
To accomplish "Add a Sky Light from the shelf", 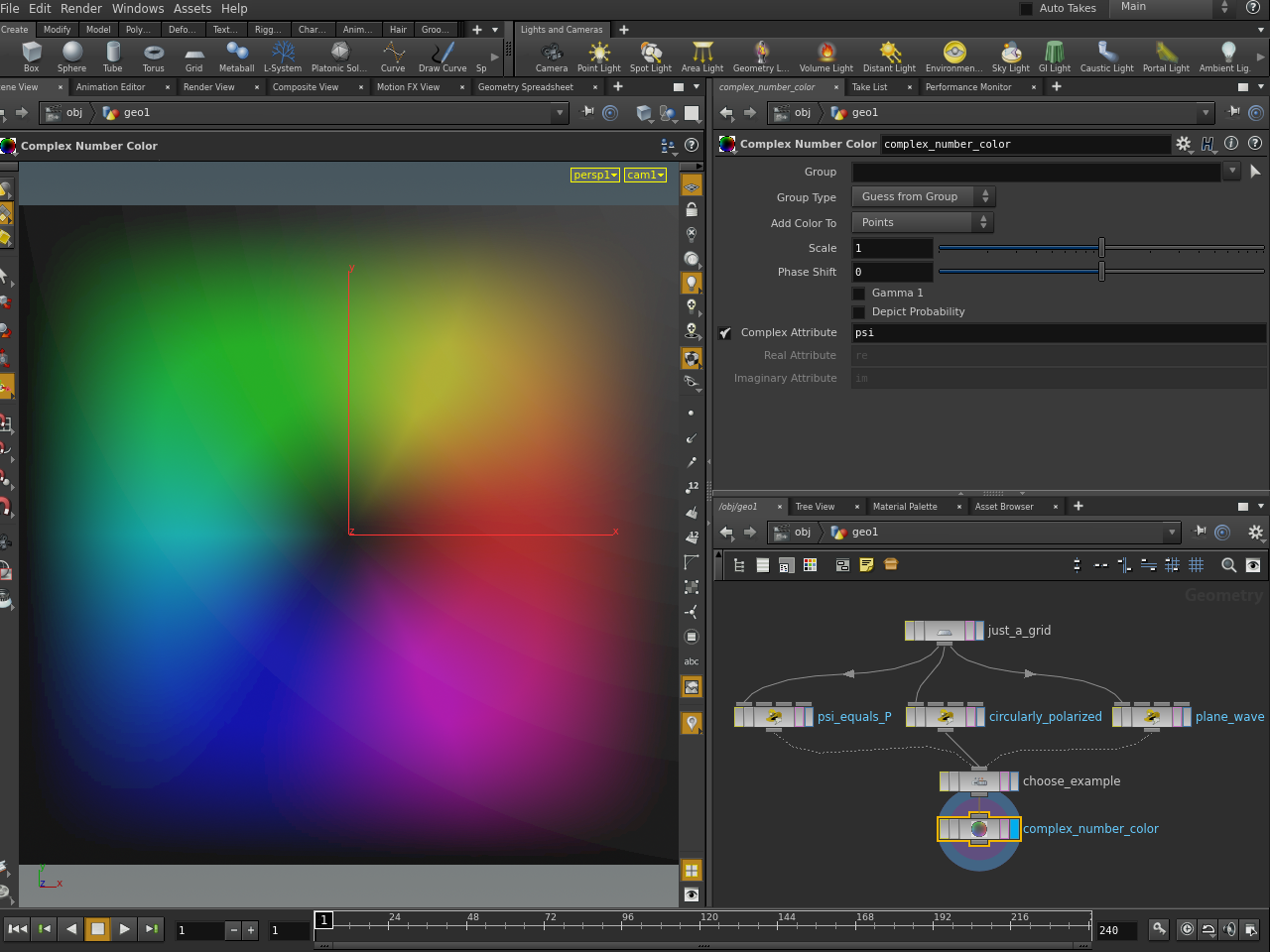I will click(1011, 57).
